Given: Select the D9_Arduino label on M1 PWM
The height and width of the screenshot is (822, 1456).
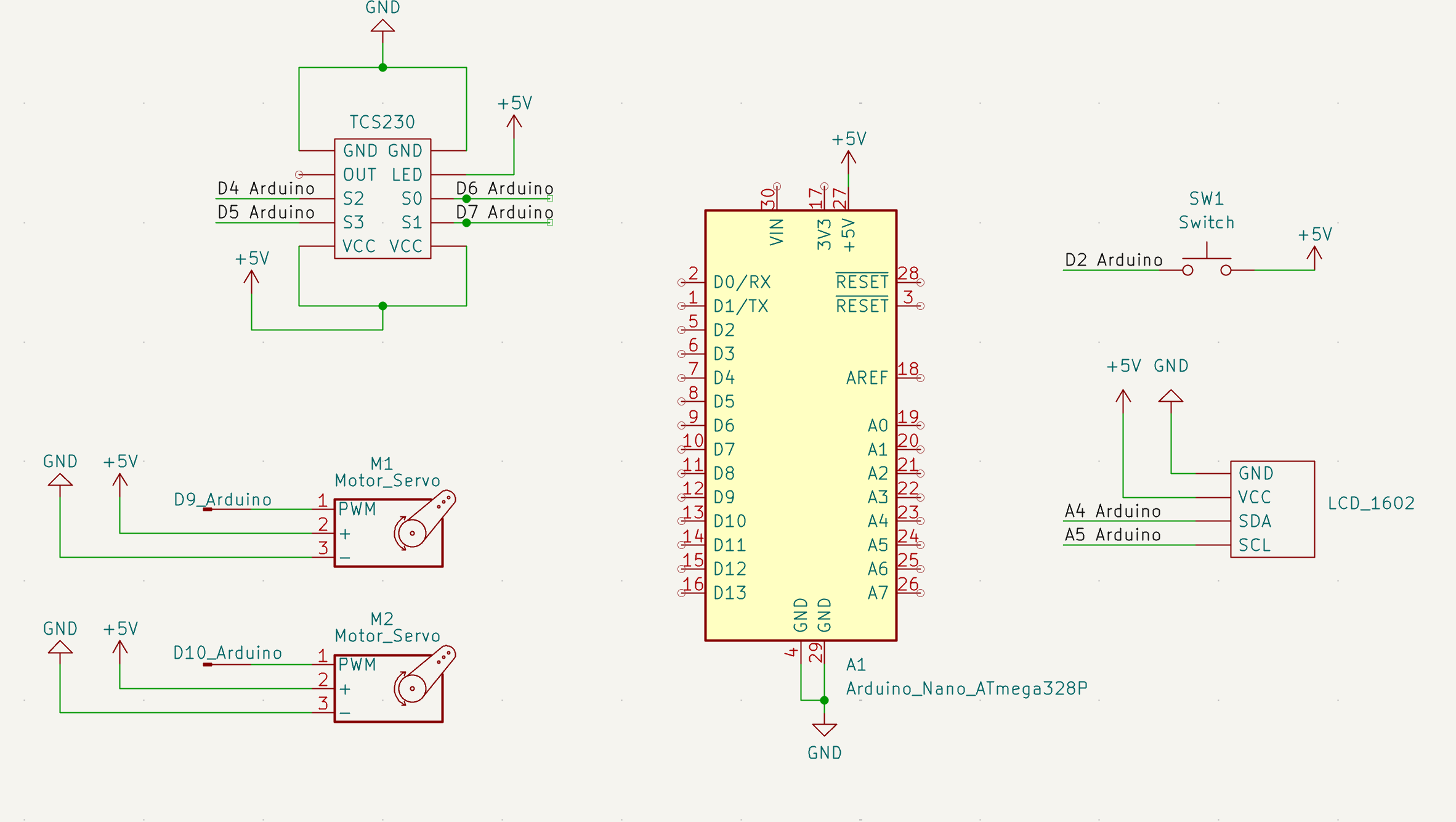Looking at the screenshot, I should pos(223,500).
